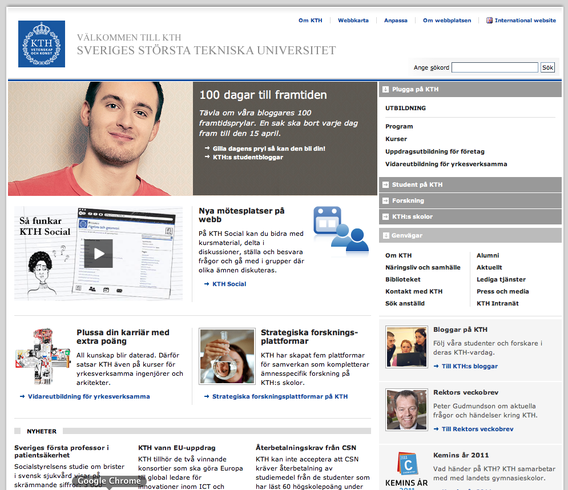Collapse the Genvägar section

point(386,235)
